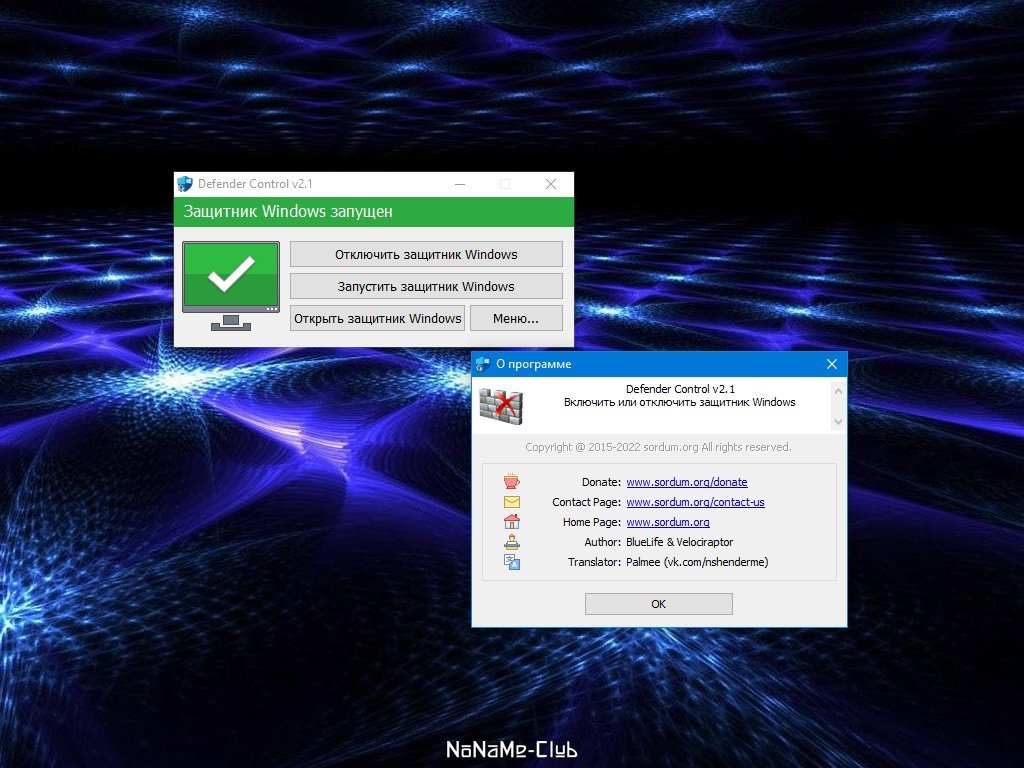Click the coffee cup Donate icon
This screenshot has width=1024, height=768.
[x=511, y=481]
